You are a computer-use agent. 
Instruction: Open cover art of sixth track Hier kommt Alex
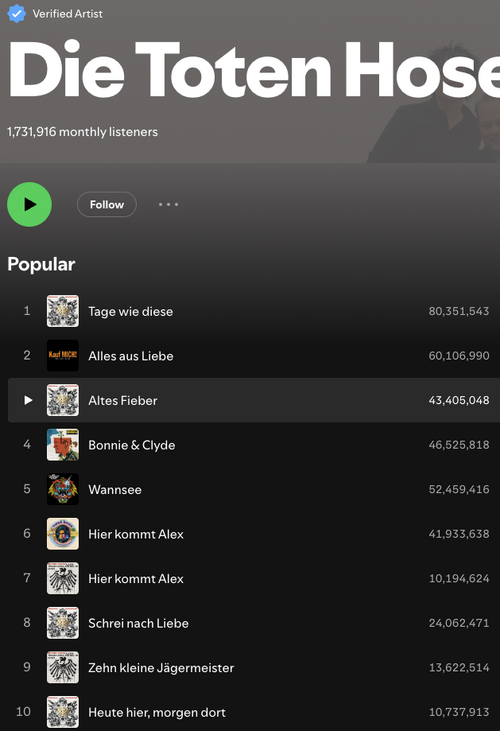click(x=63, y=534)
